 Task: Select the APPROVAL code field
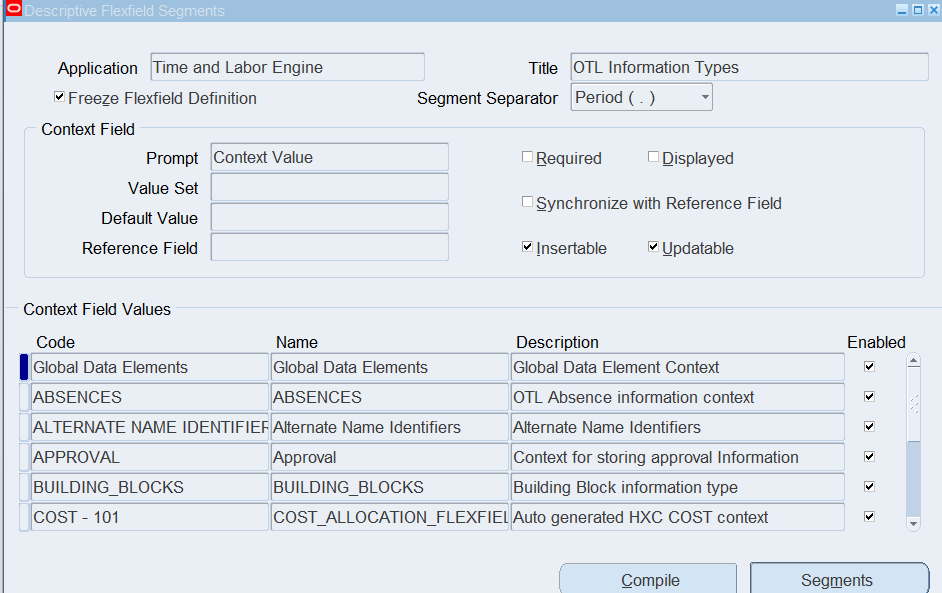tap(150, 457)
